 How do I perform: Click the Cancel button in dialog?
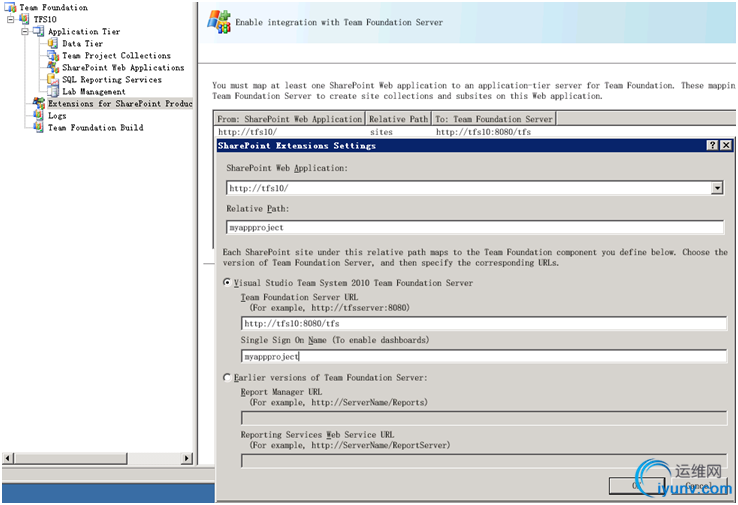(698, 486)
